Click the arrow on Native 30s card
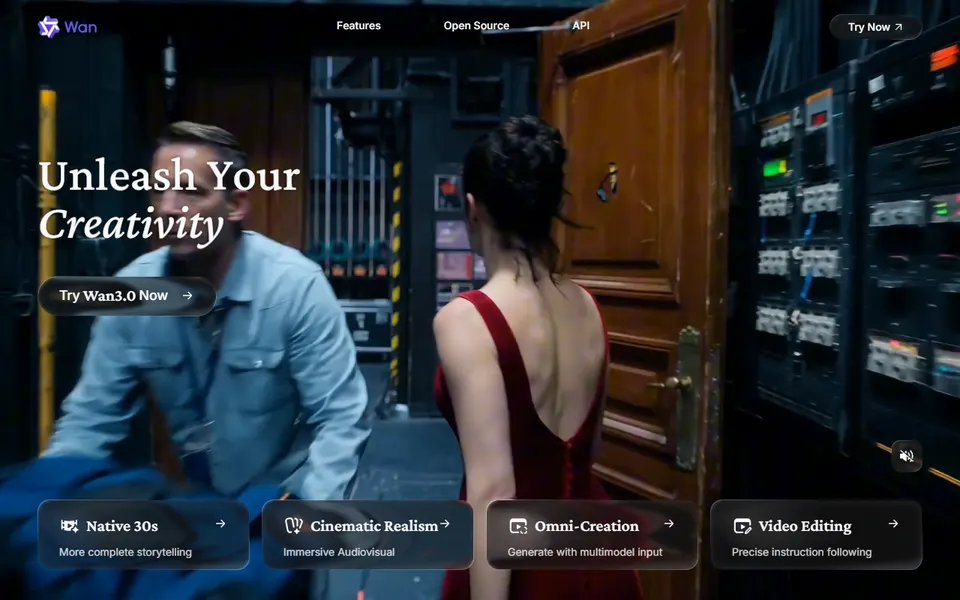This screenshot has width=960, height=600. tap(220, 523)
